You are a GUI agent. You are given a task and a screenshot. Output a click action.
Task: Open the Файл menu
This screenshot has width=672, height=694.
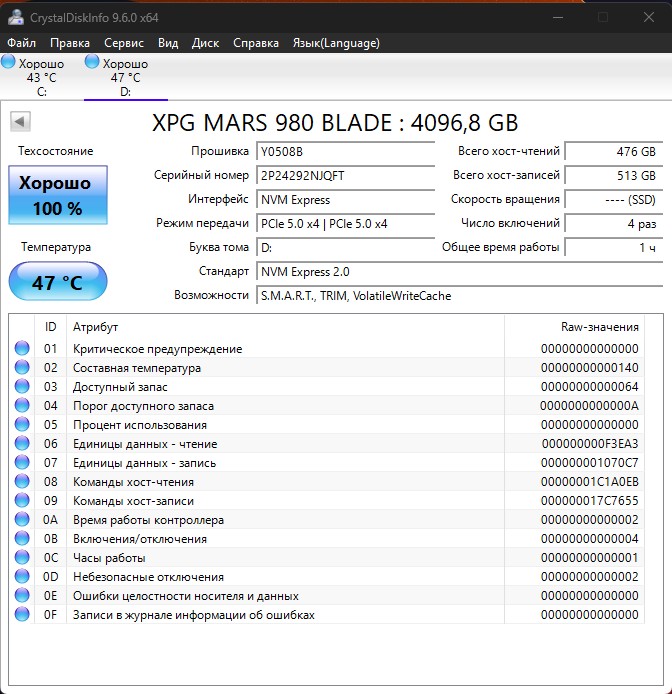(x=21, y=43)
